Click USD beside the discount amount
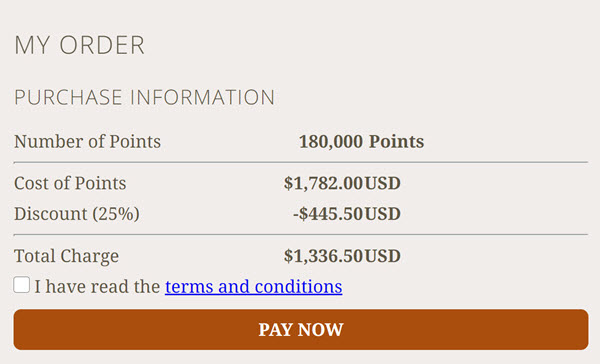Image resolution: width=600 pixels, height=364 pixels. [x=382, y=214]
